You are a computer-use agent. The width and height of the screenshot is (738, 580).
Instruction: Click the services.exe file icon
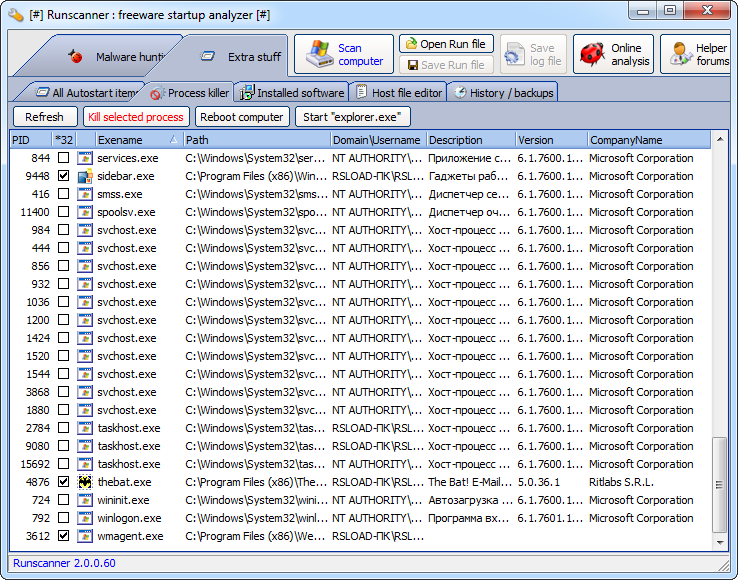click(x=85, y=158)
